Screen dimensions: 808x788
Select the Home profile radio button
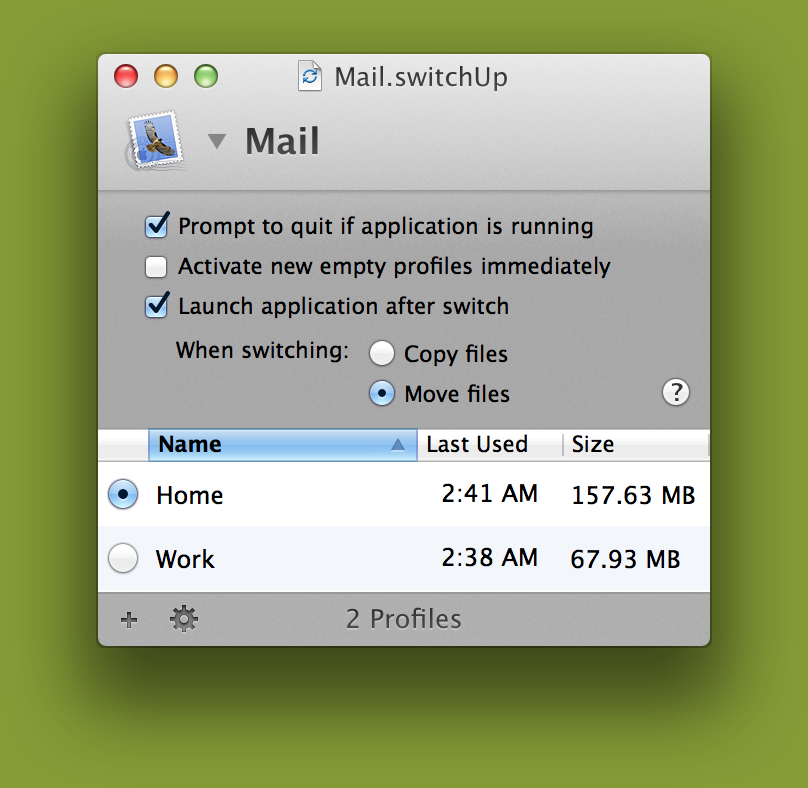(x=123, y=494)
